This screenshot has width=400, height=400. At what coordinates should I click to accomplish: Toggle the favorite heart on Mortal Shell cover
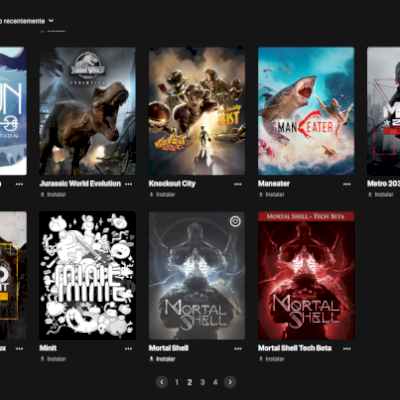[235, 221]
